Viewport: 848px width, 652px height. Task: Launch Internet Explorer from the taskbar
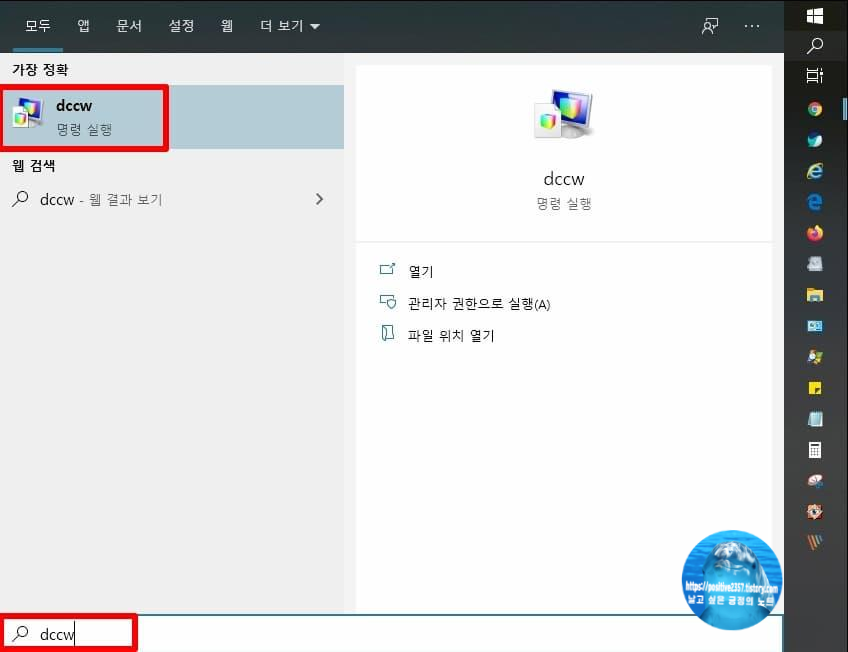point(814,171)
